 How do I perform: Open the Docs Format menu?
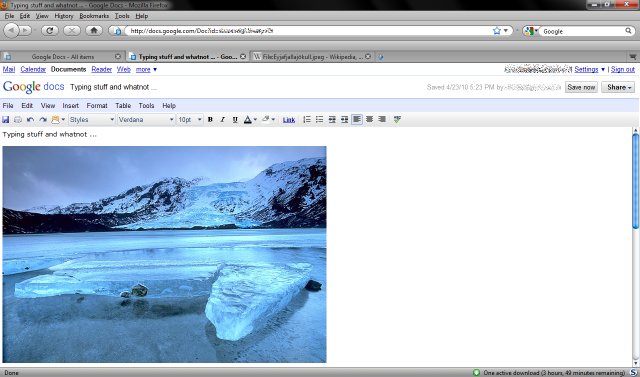pyautogui.click(x=97, y=106)
